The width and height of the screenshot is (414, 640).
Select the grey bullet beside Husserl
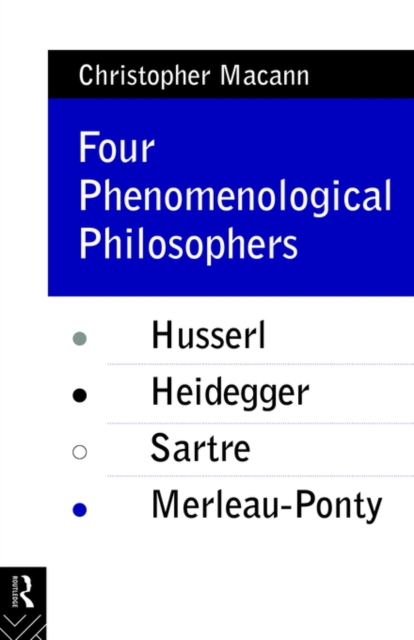point(80,338)
